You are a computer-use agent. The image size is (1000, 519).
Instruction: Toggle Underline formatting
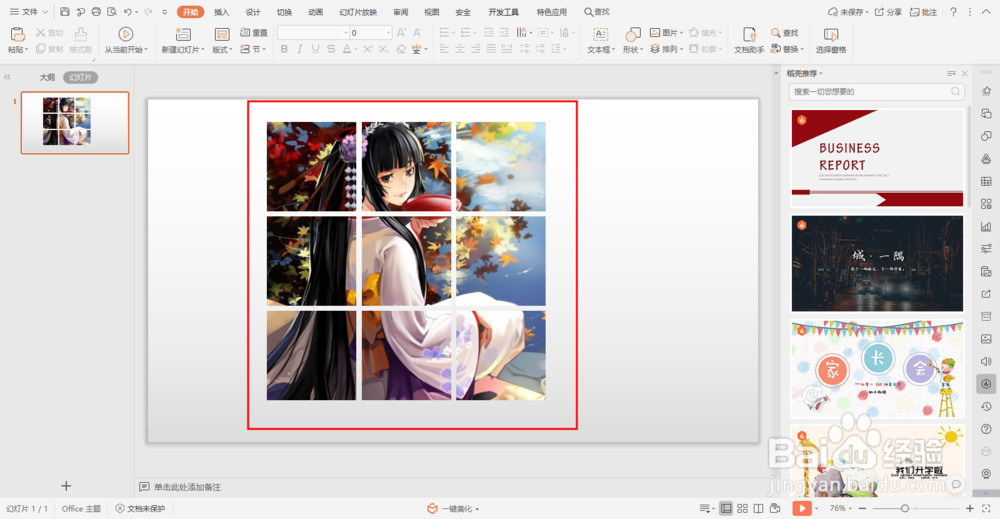[315, 49]
